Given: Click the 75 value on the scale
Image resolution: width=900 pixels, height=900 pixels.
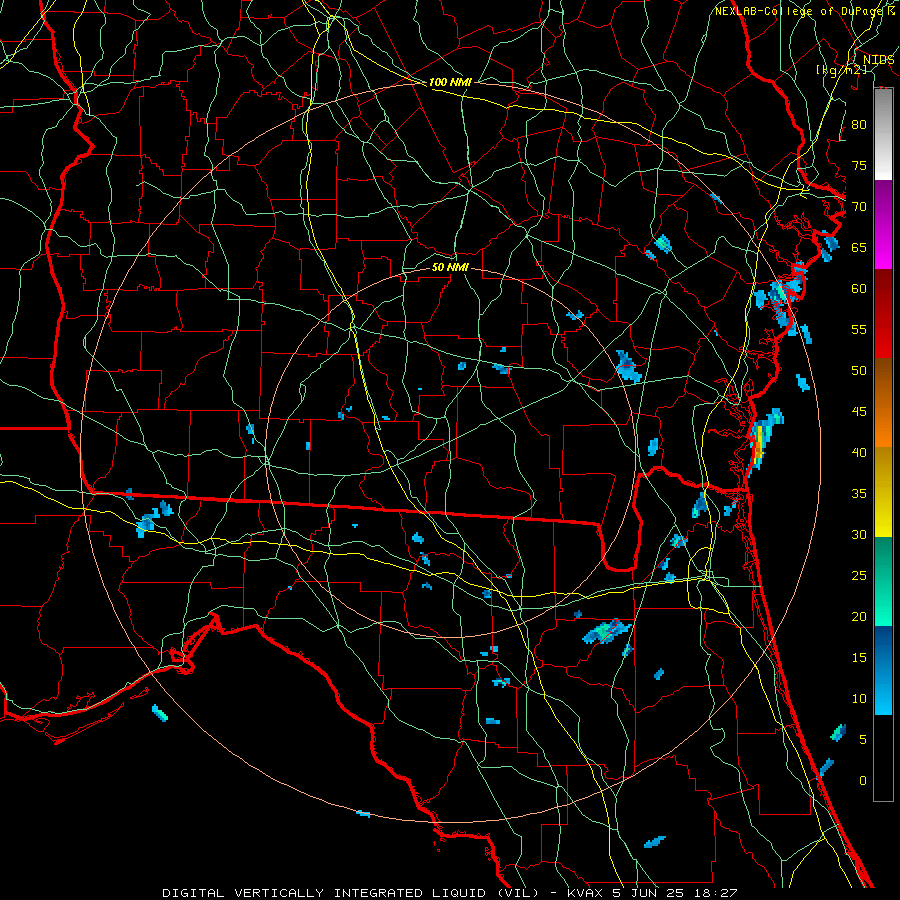Looking at the screenshot, I should 859,165.
